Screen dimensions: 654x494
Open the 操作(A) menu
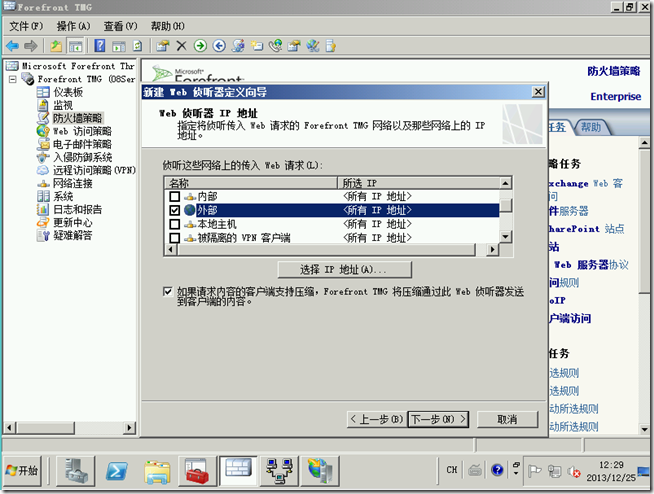pyautogui.click(x=73, y=26)
